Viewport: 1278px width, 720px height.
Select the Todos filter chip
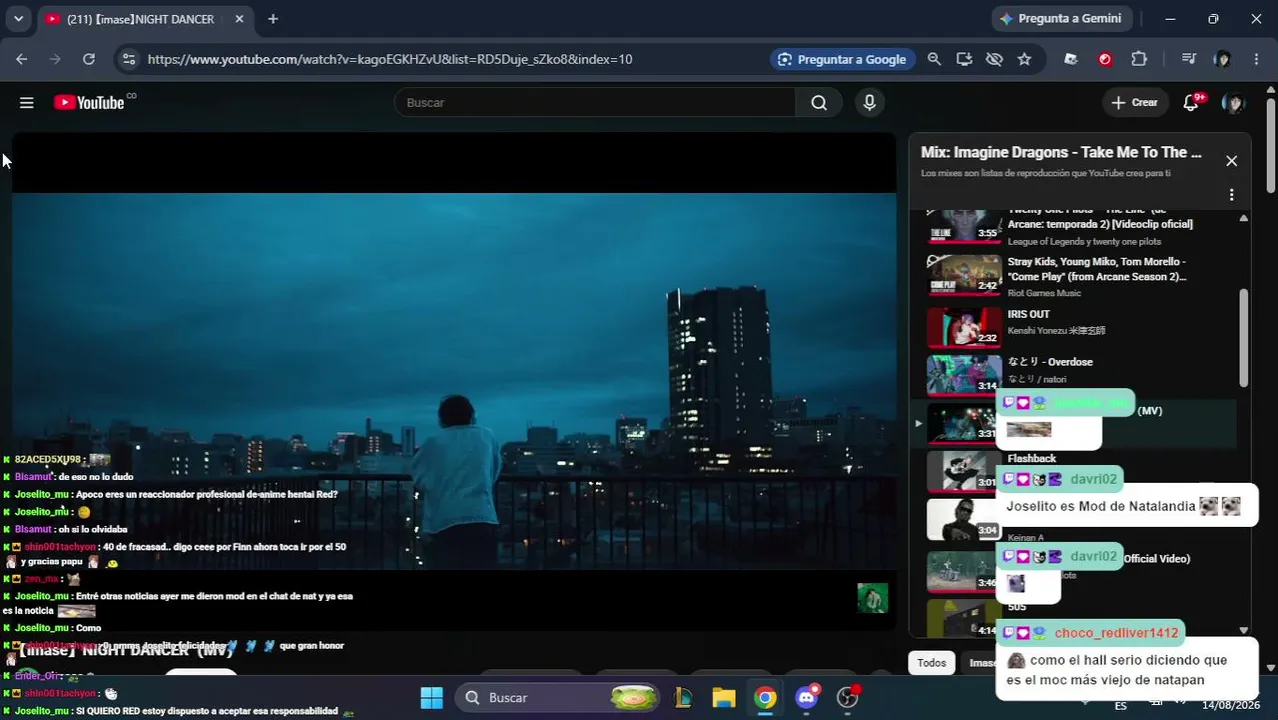click(931, 662)
